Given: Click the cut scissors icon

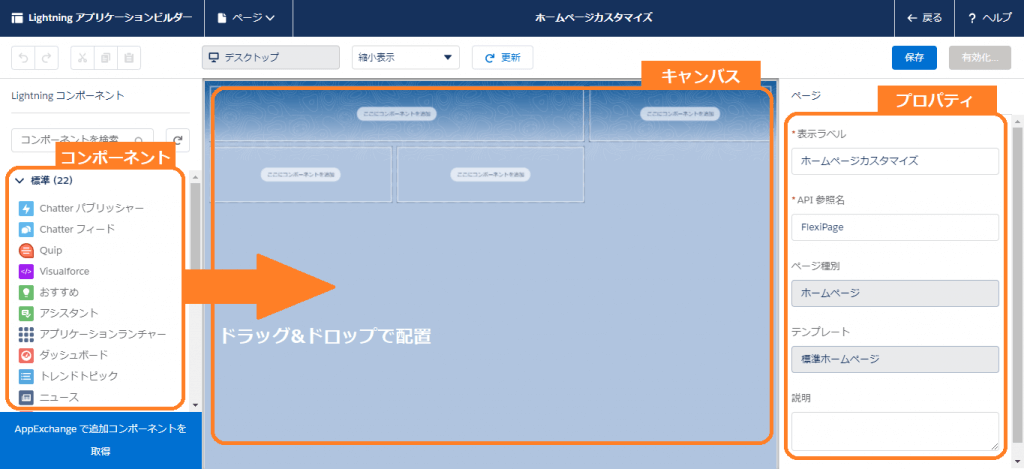Looking at the screenshot, I should [82, 57].
